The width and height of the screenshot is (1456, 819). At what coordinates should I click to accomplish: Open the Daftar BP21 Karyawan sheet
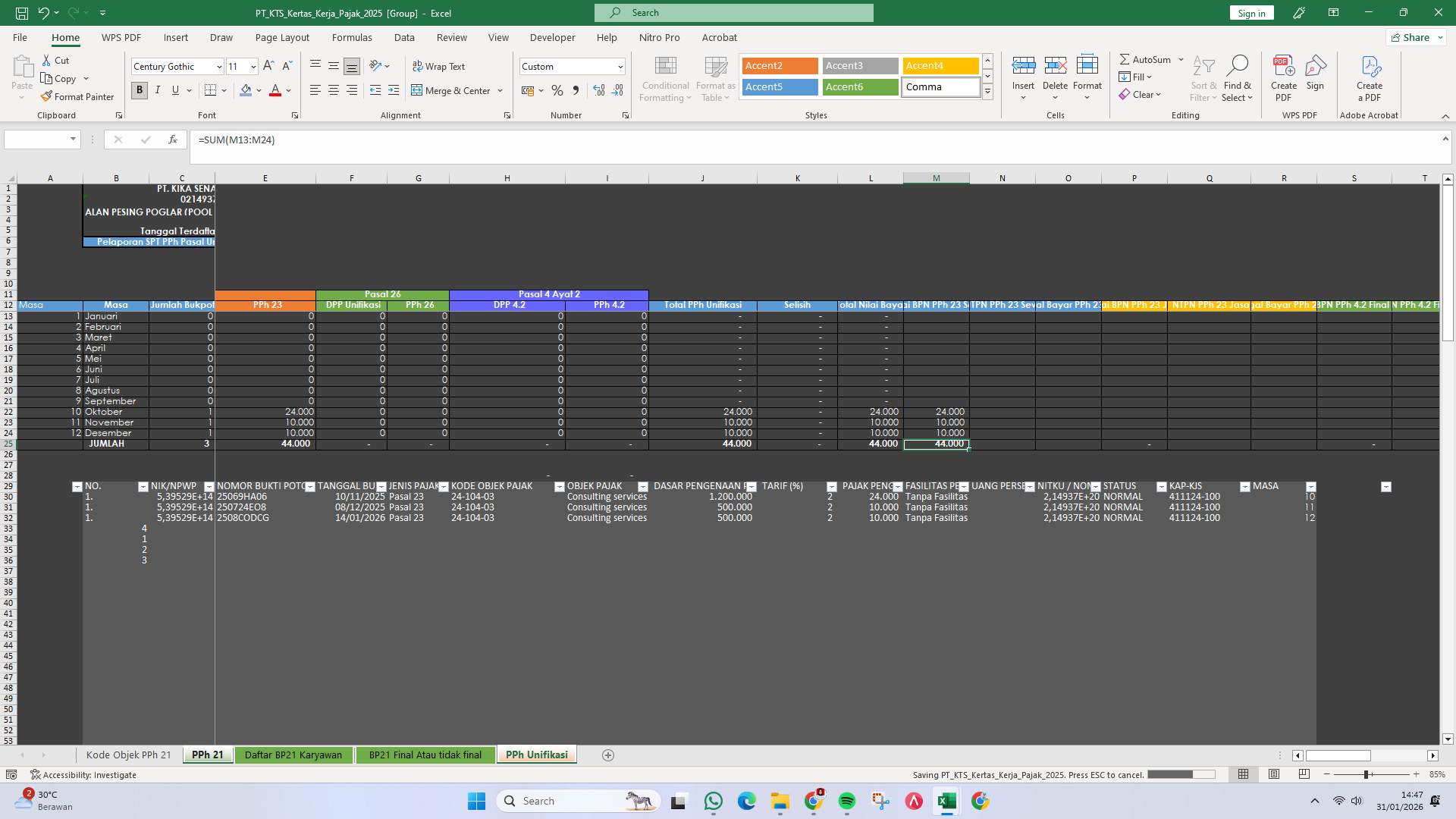[x=293, y=755]
